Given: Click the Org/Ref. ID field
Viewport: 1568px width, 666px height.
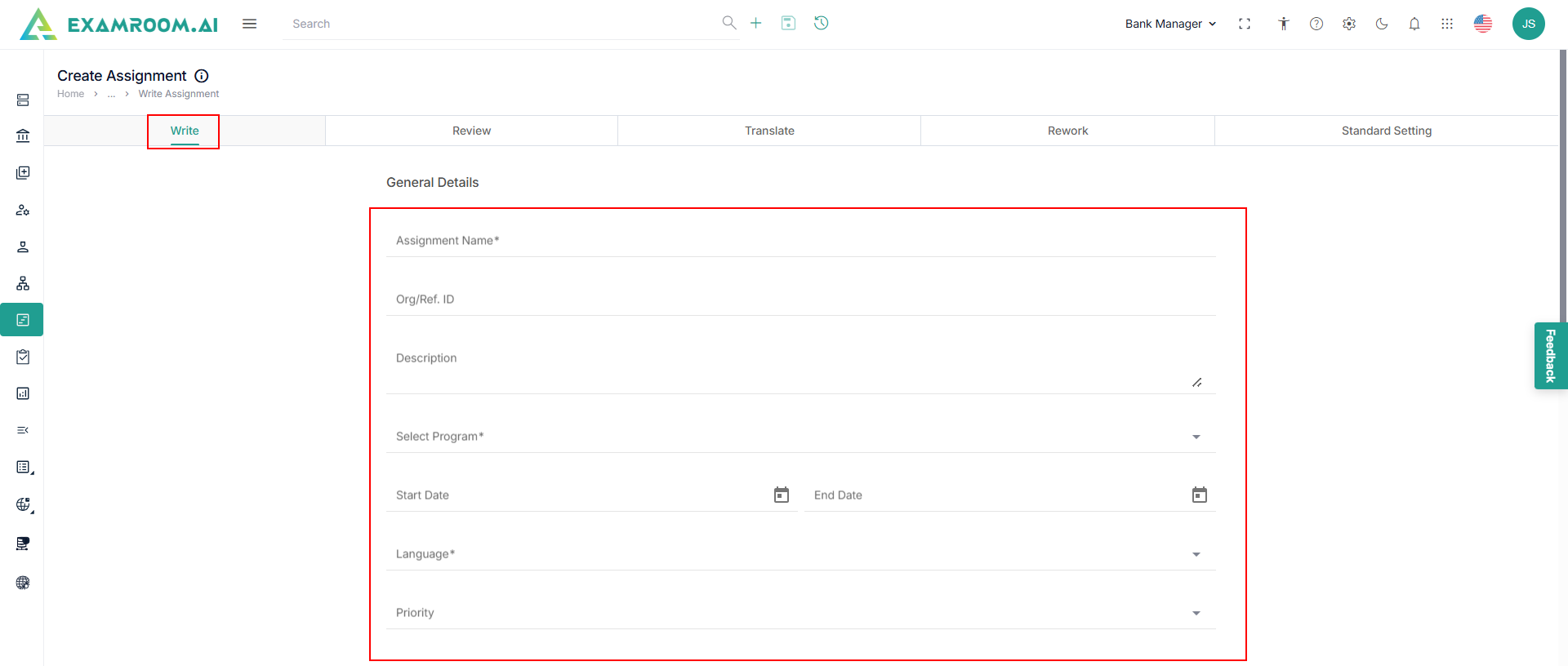Looking at the screenshot, I should [x=800, y=300].
